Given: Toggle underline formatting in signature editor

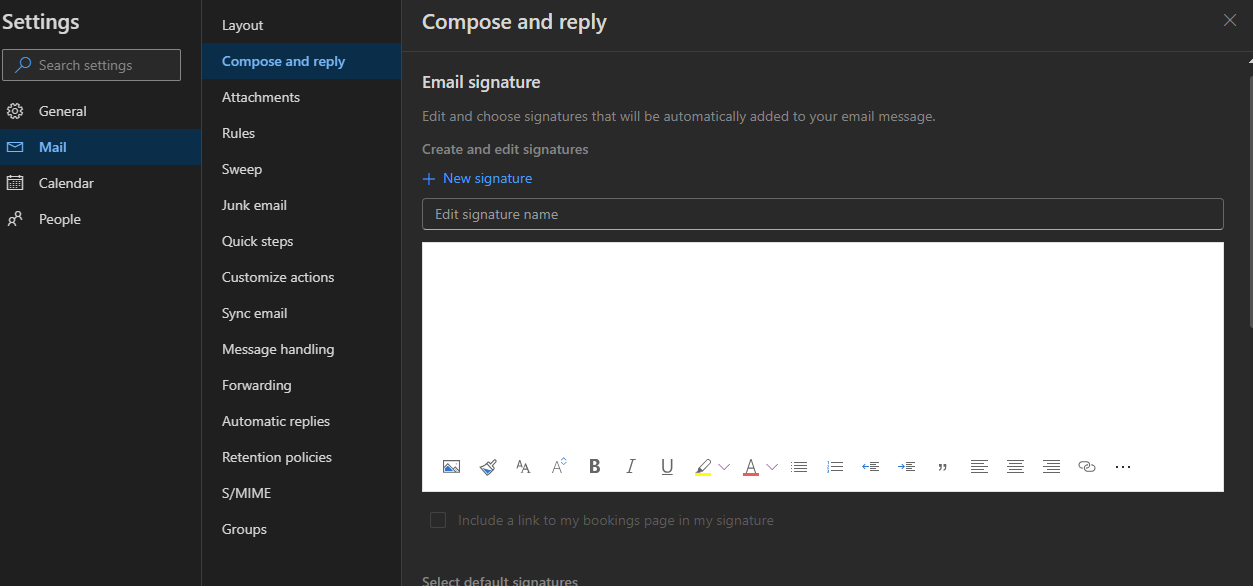Looking at the screenshot, I should (x=667, y=467).
